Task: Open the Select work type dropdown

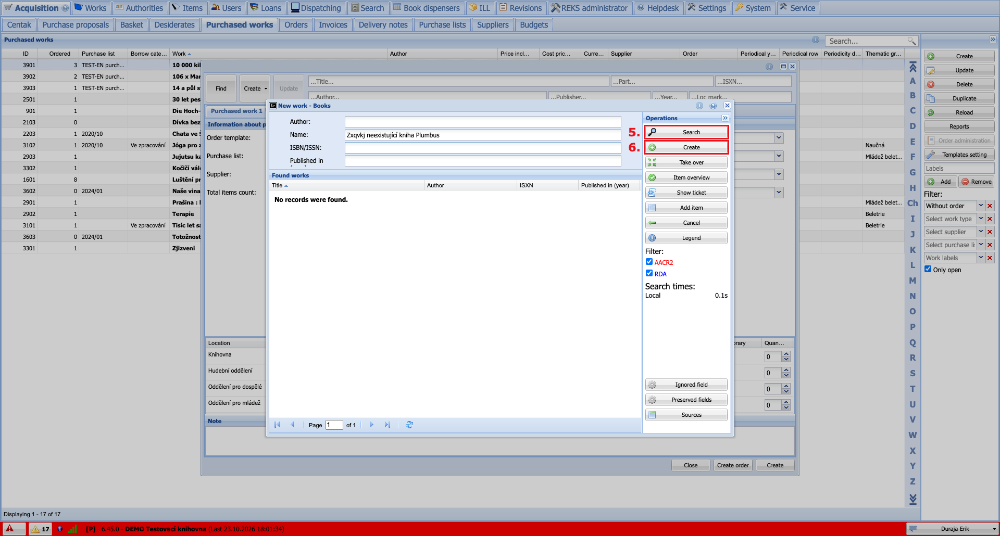Action: point(981,219)
